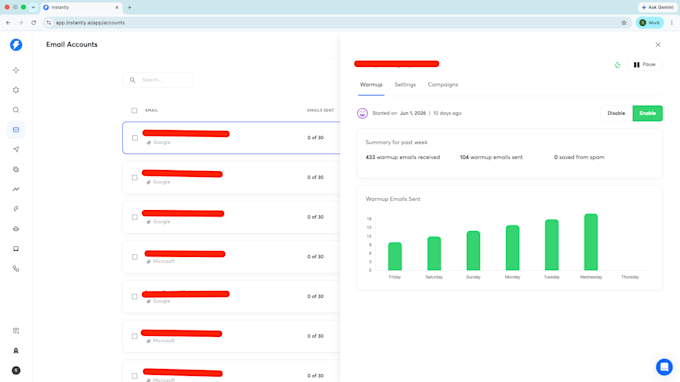Close the account details panel
Viewport: 680px width, 382px height.
(658, 45)
